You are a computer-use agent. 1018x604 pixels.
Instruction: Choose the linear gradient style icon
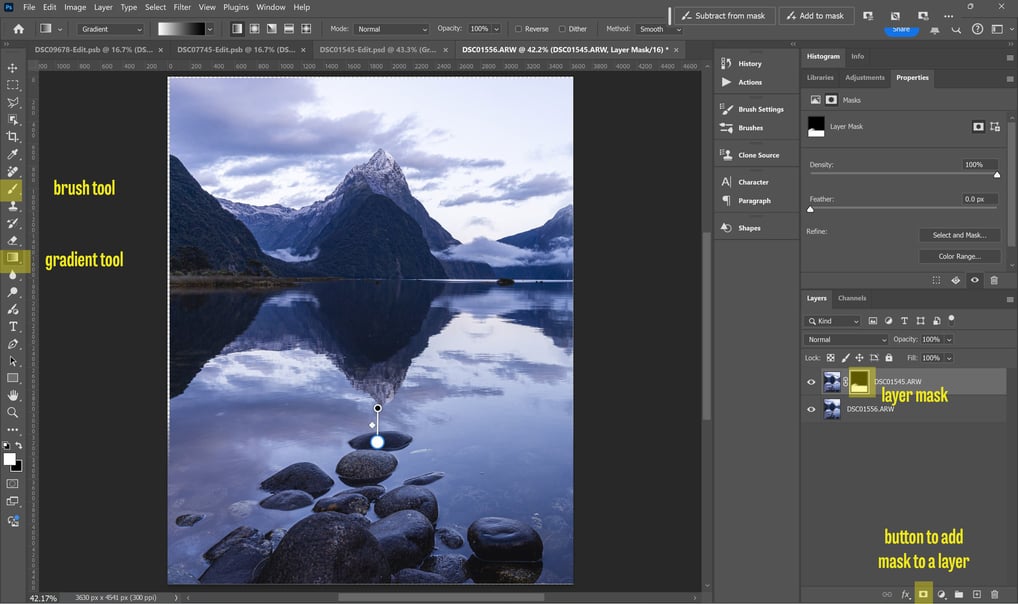[x=237, y=29]
